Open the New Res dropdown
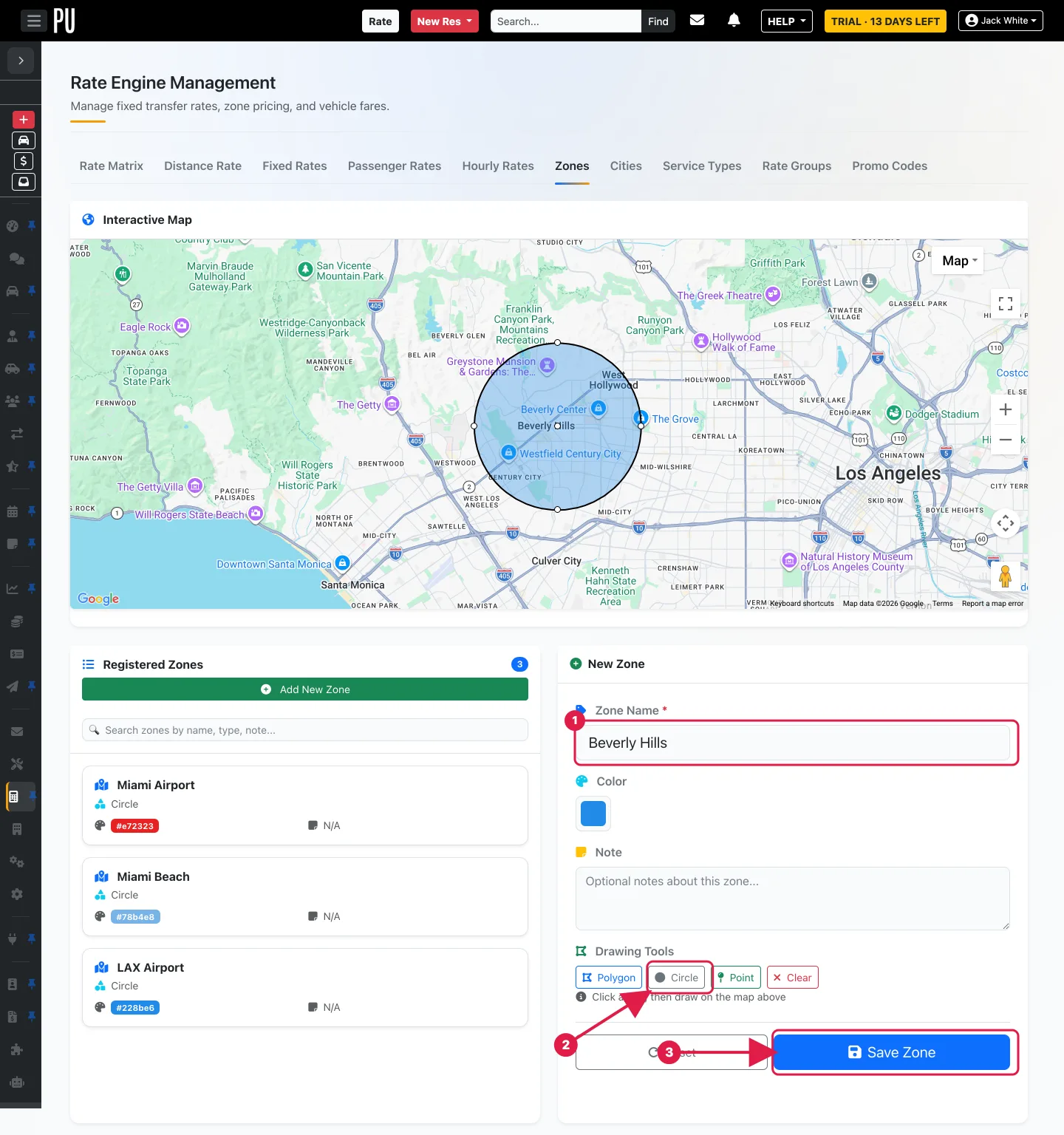The image size is (1064, 1135). click(445, 21)
